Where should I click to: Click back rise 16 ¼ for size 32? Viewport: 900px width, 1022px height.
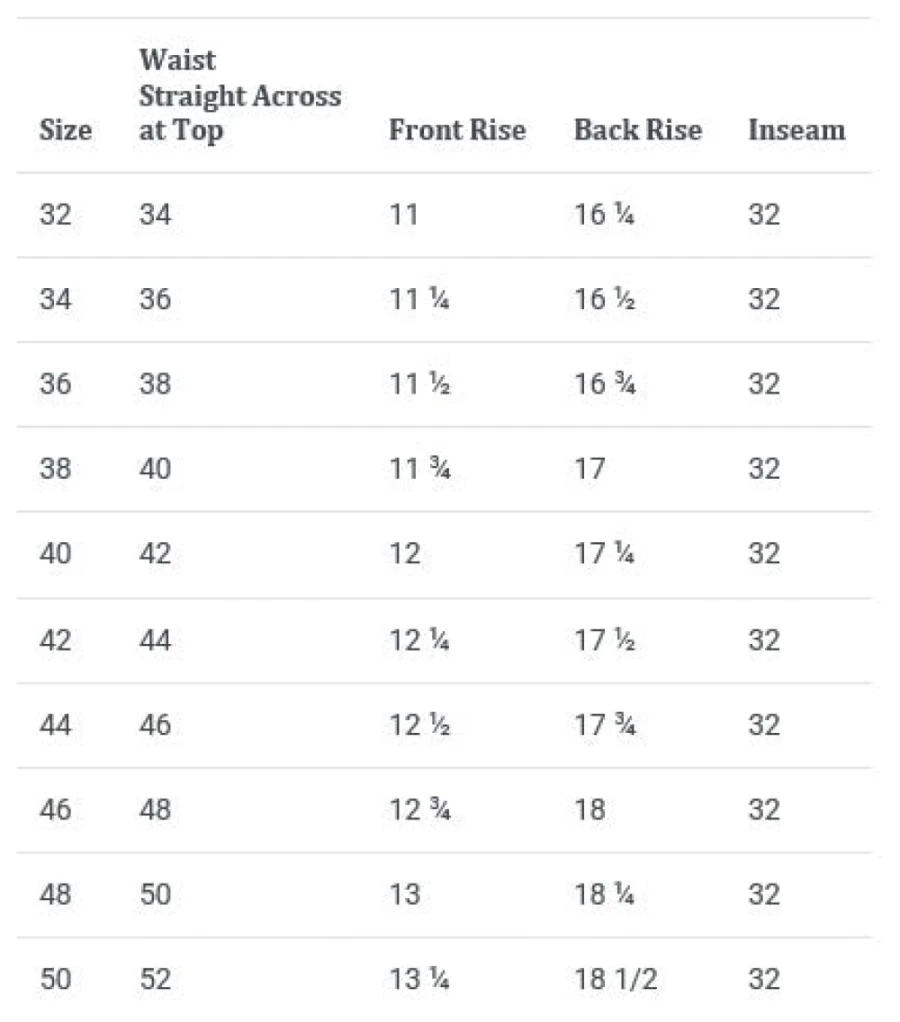tap(604, 214)
